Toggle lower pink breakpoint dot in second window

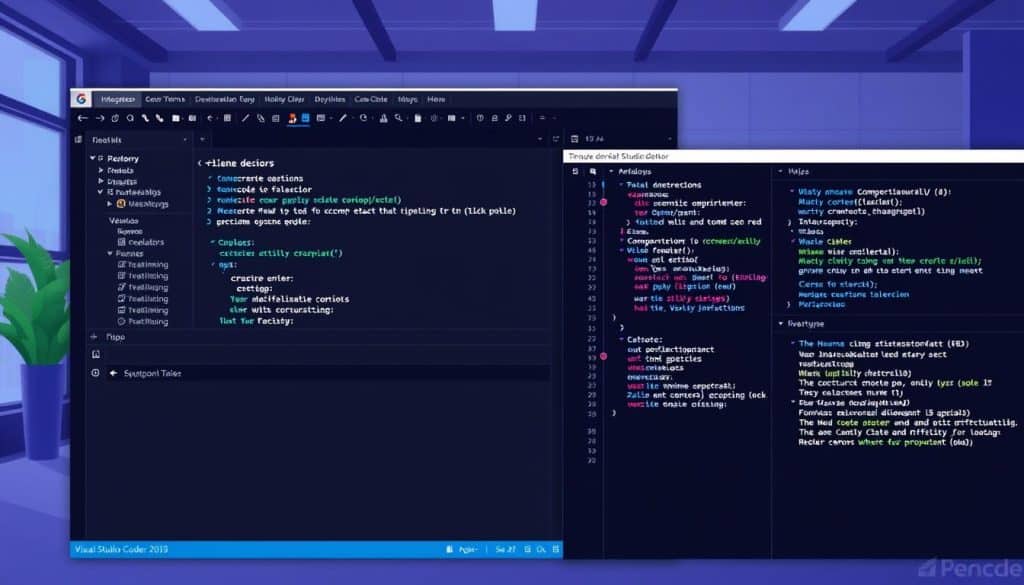[603, 356]
